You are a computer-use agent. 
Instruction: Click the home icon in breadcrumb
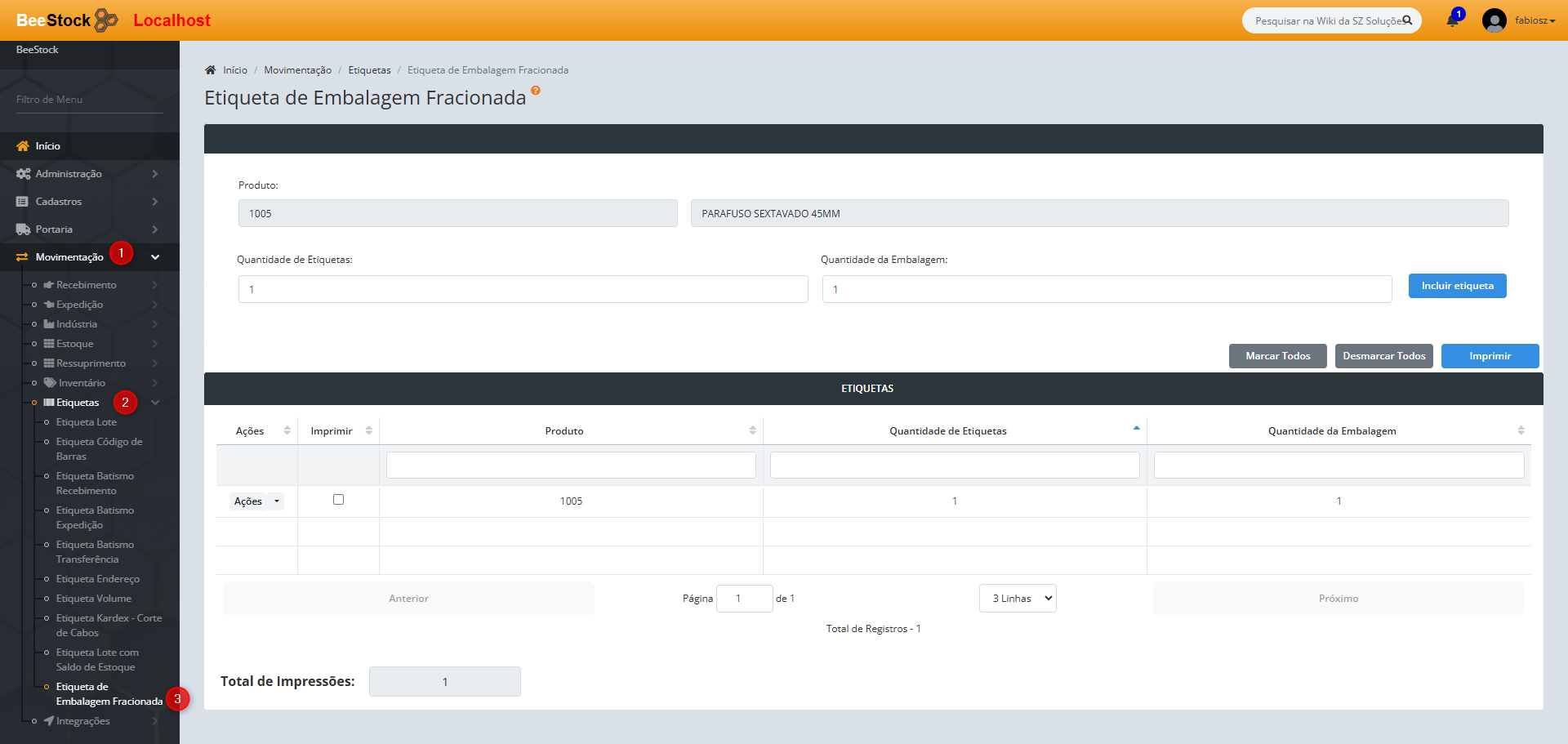(x=211, y=70)
